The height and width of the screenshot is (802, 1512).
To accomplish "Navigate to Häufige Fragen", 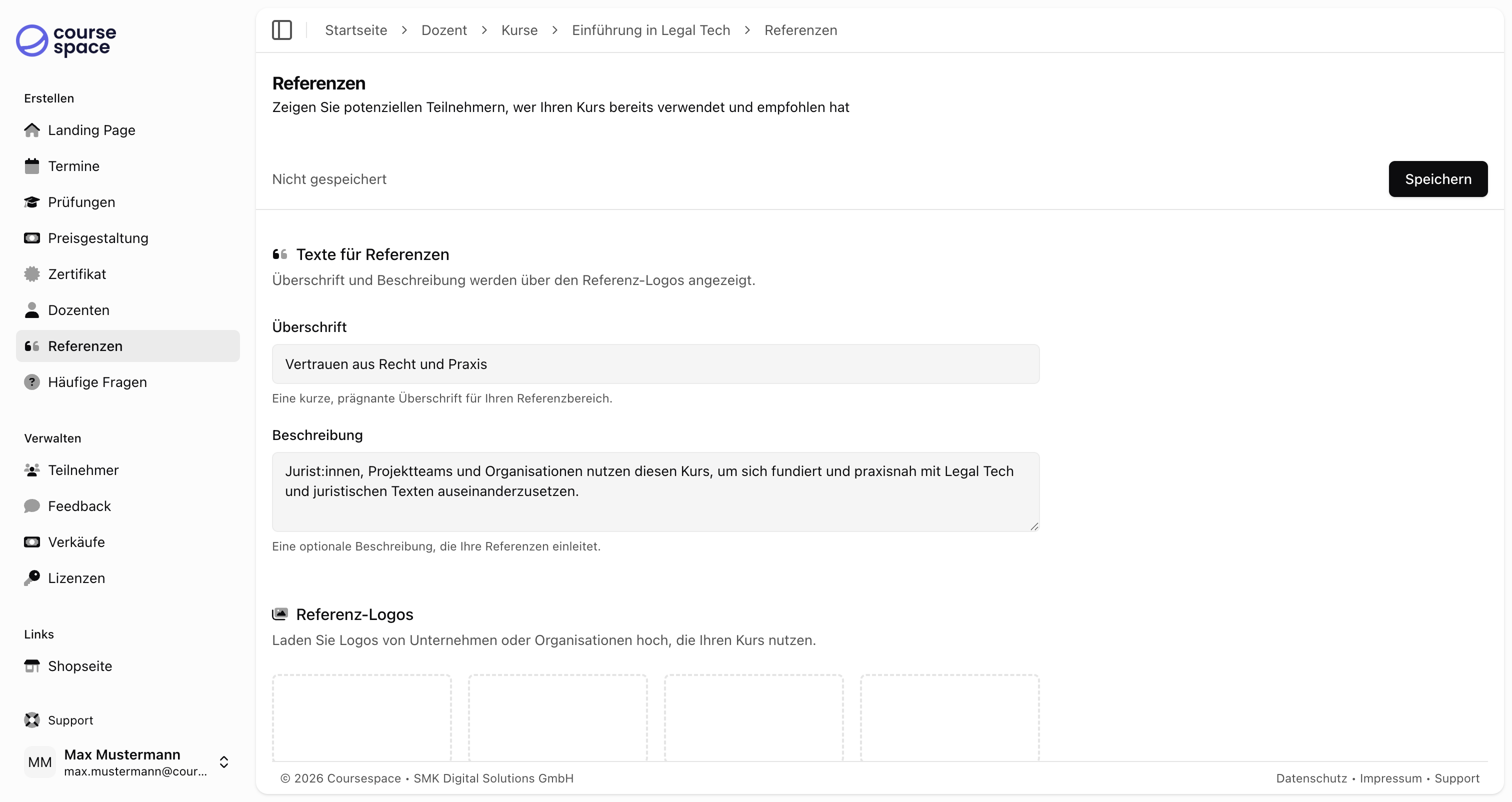I will click(97, 381).
